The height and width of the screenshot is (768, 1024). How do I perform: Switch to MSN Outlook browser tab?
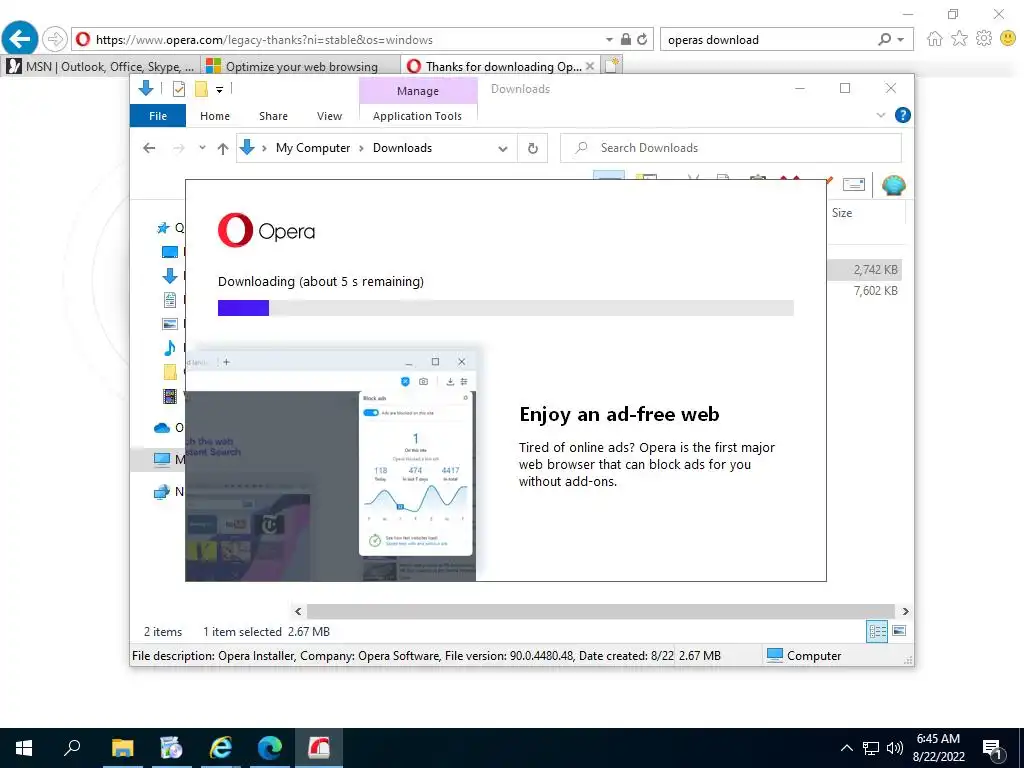click(x=101, y=66)
